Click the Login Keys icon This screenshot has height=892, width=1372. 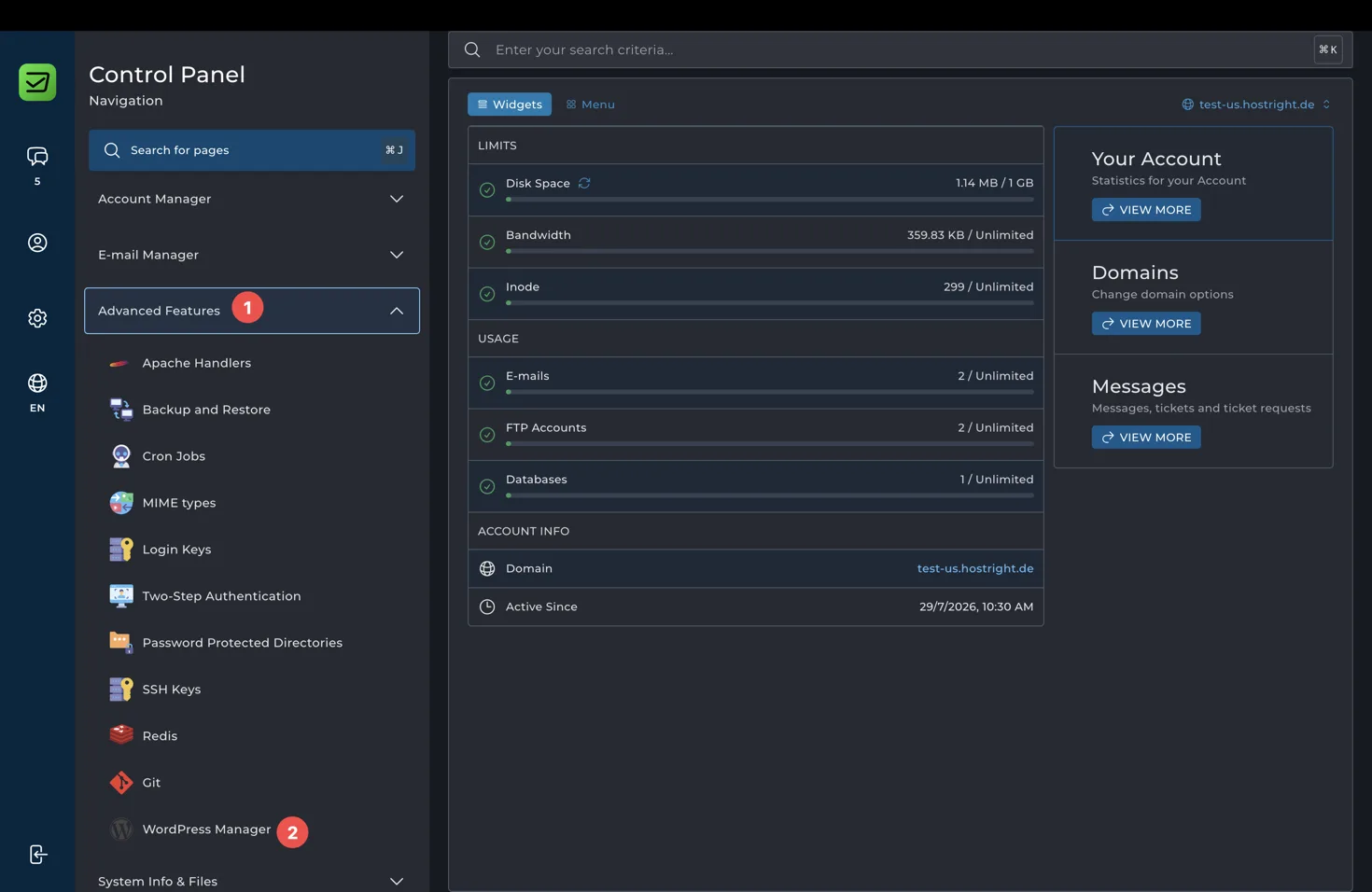(120, 550)
